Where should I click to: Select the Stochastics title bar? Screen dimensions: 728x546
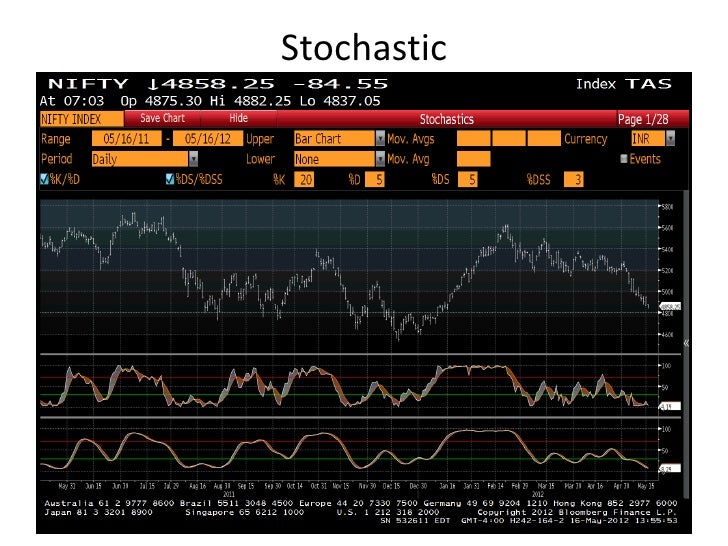(447, 119)
